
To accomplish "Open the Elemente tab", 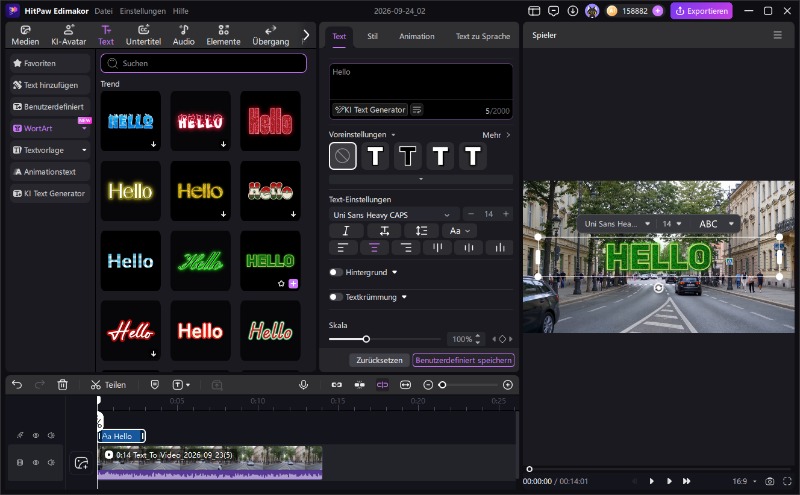I will (x=223, y=35).
